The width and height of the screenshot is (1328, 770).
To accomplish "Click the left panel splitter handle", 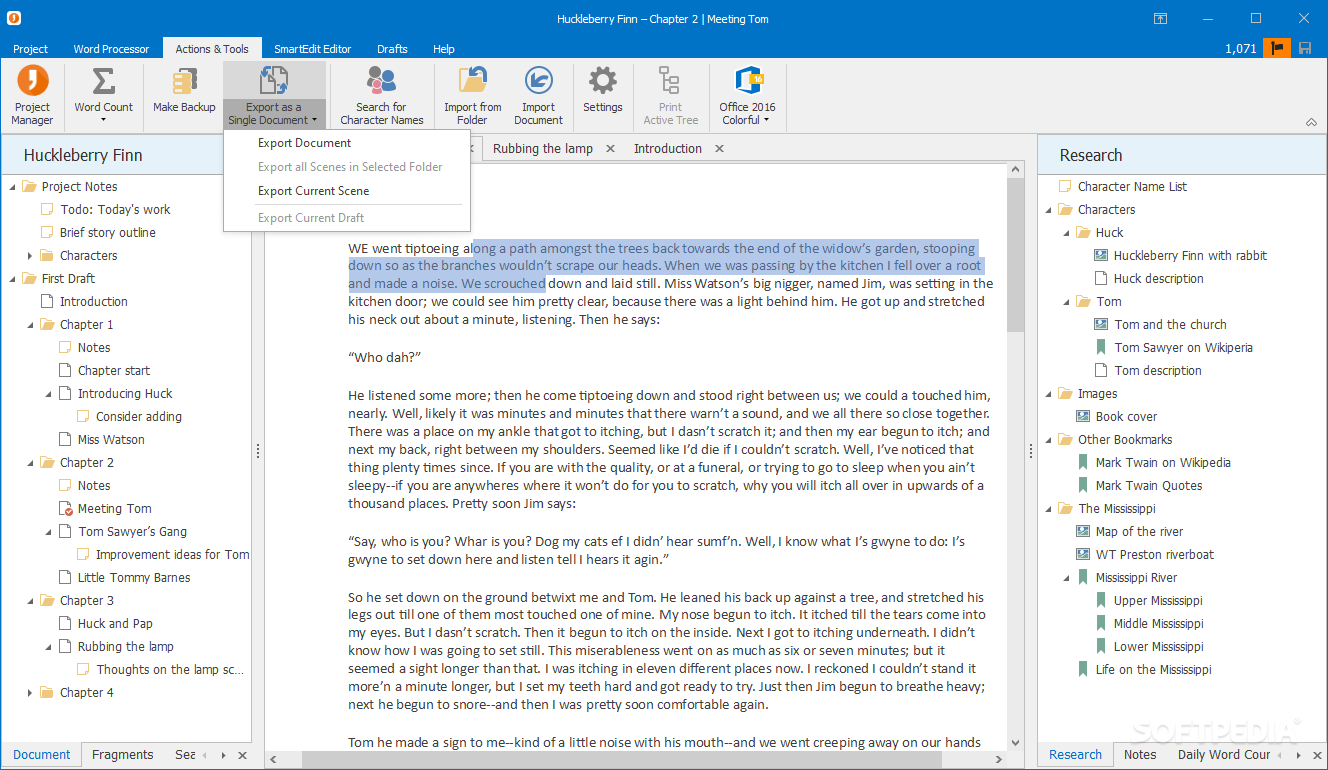I will [258, 452].
